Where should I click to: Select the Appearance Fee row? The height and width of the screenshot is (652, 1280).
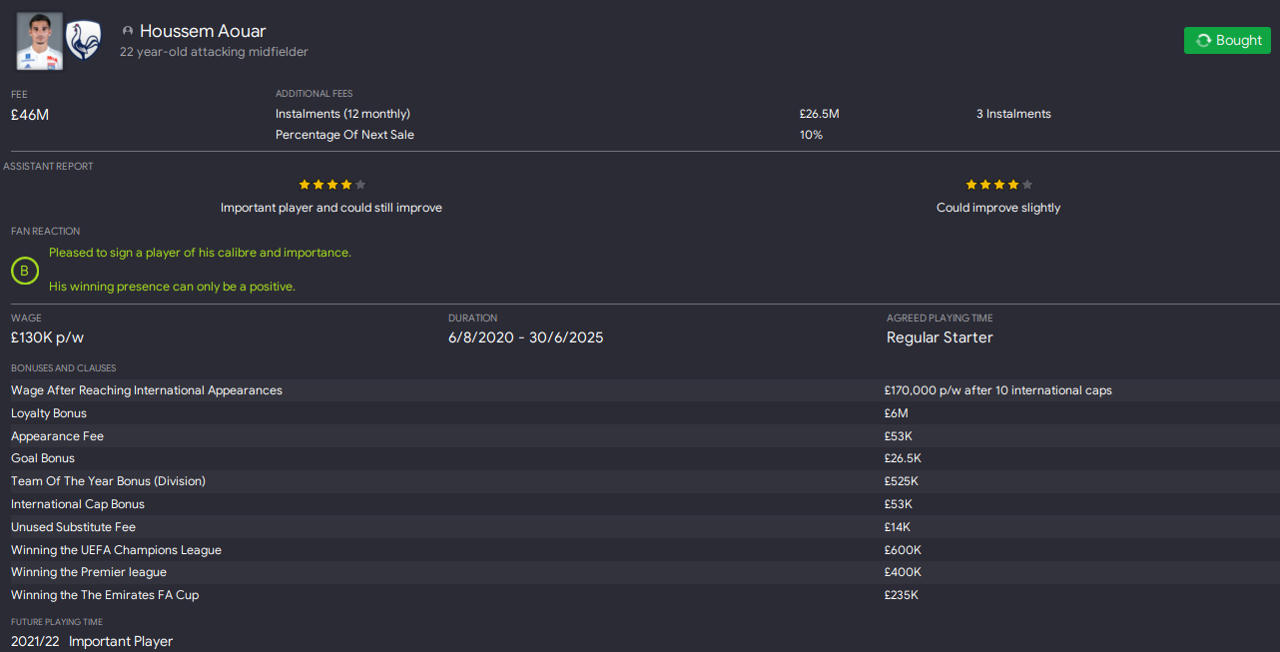tap(57, 436)
